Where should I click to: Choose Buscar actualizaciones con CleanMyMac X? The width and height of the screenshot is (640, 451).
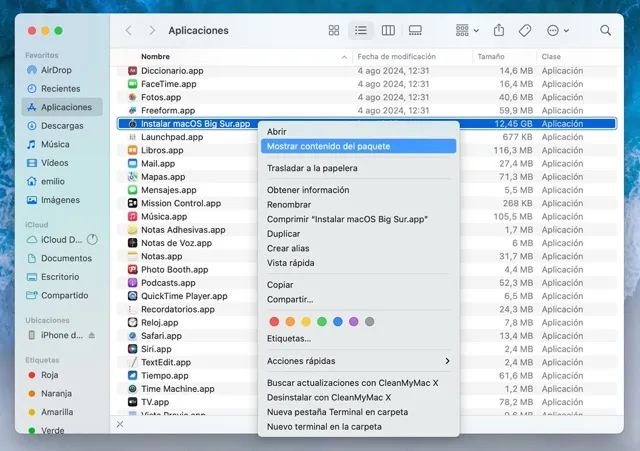(358, 383)
